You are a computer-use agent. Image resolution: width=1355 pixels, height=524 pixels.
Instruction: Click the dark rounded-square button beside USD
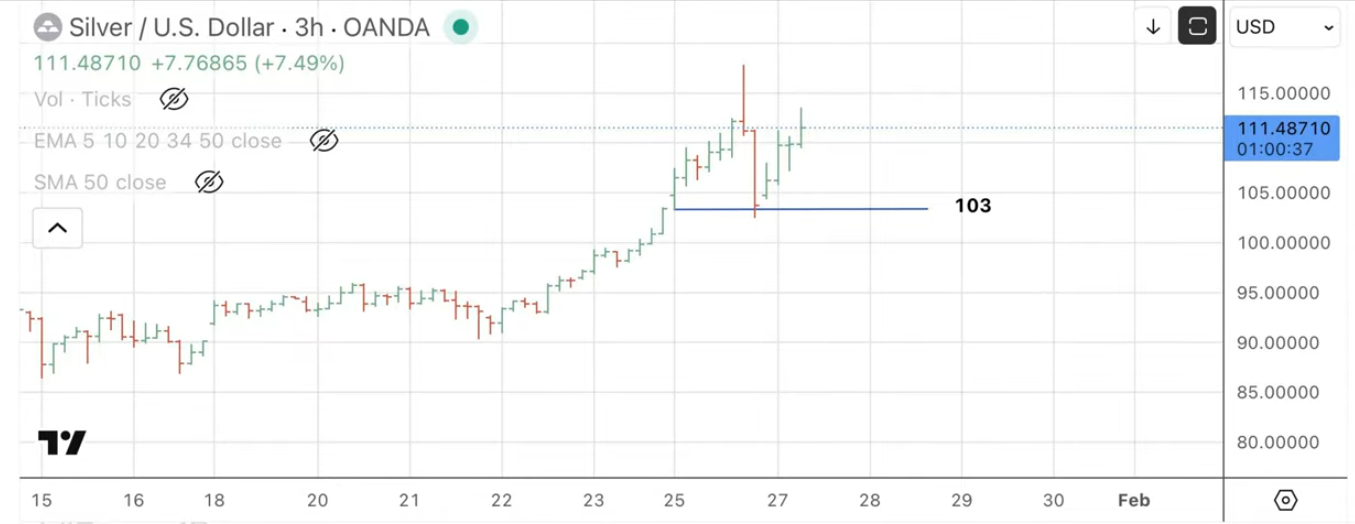[1197, 27]
